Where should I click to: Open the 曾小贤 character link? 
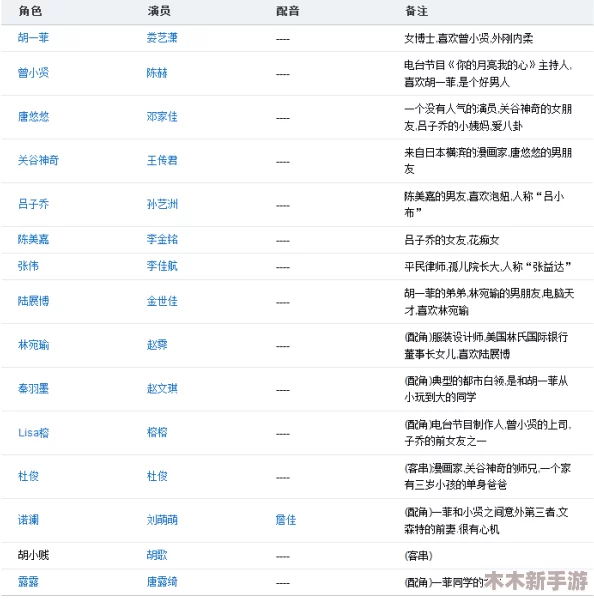coord(33,73)
